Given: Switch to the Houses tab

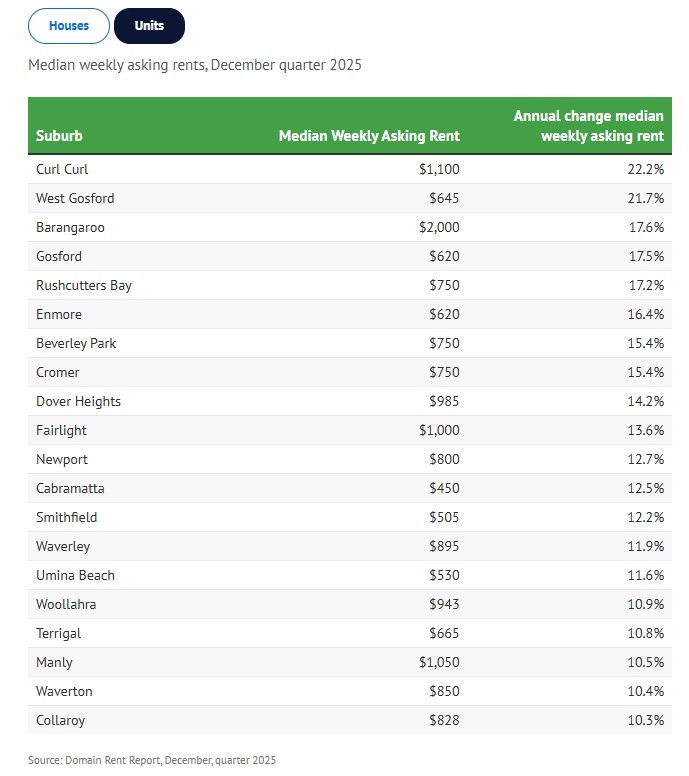Looking at the screenshot, I should tap(69, 26).
